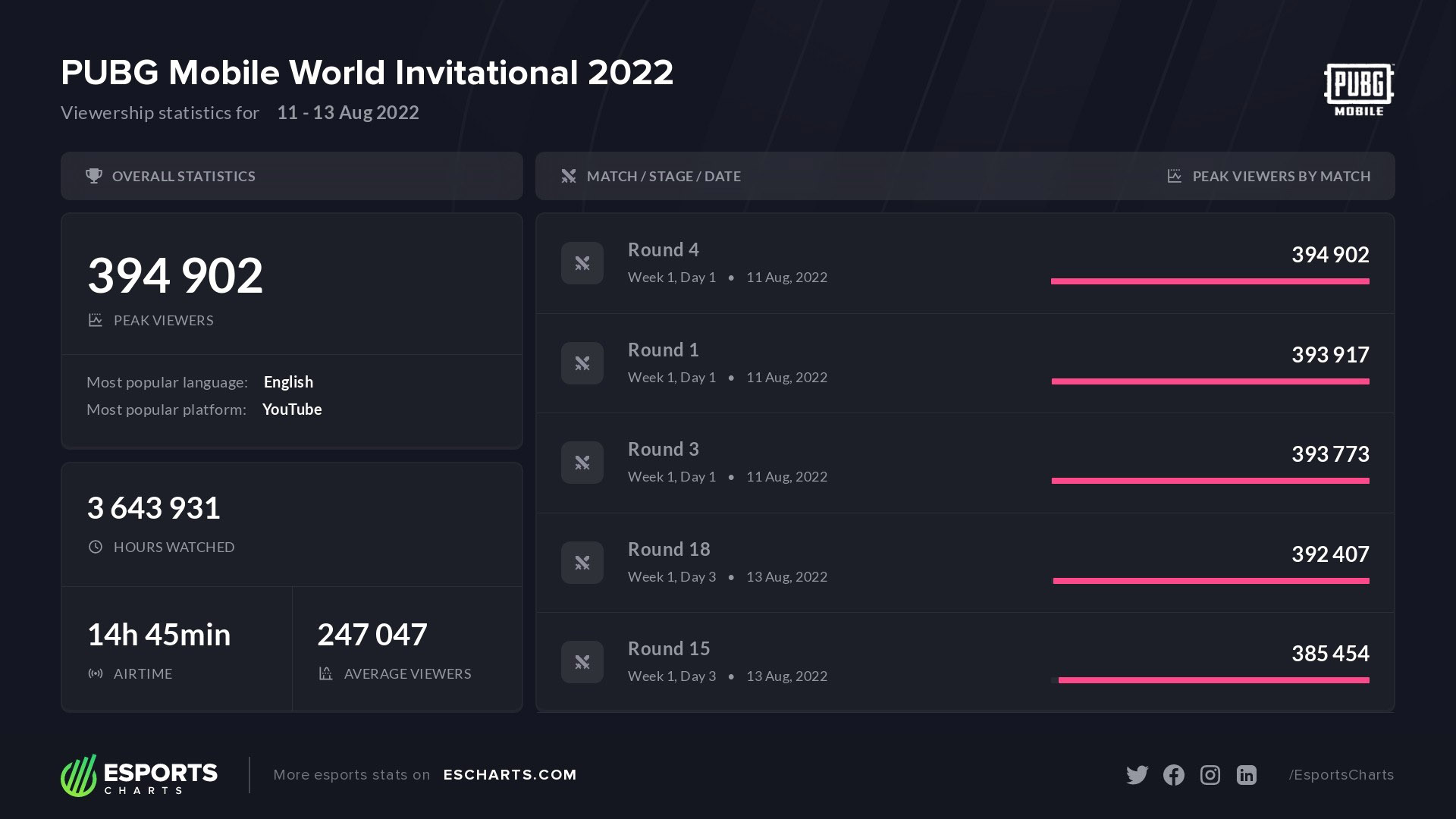Select the Overall Statistics header
Viewport: 1456px width, 819px height.
click(184, 176)
